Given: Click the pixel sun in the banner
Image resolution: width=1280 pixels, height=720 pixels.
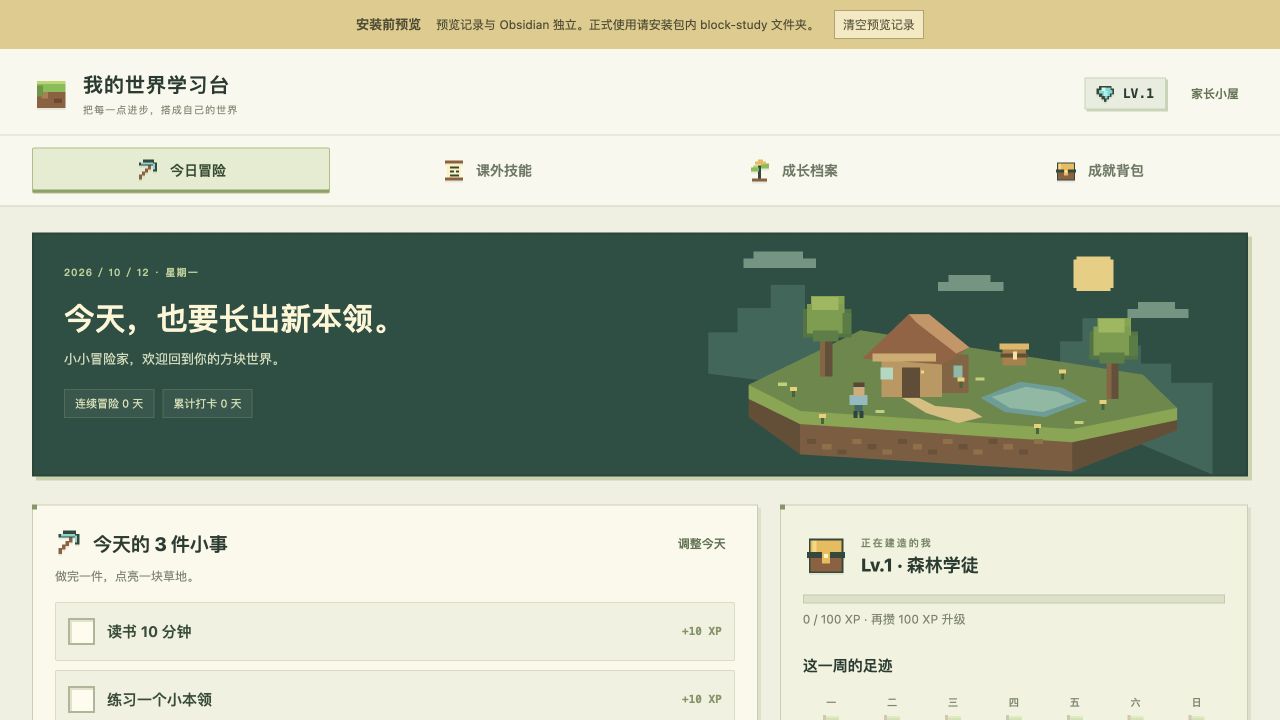Looking at the screenshot, I should [x=1093, y=273].
